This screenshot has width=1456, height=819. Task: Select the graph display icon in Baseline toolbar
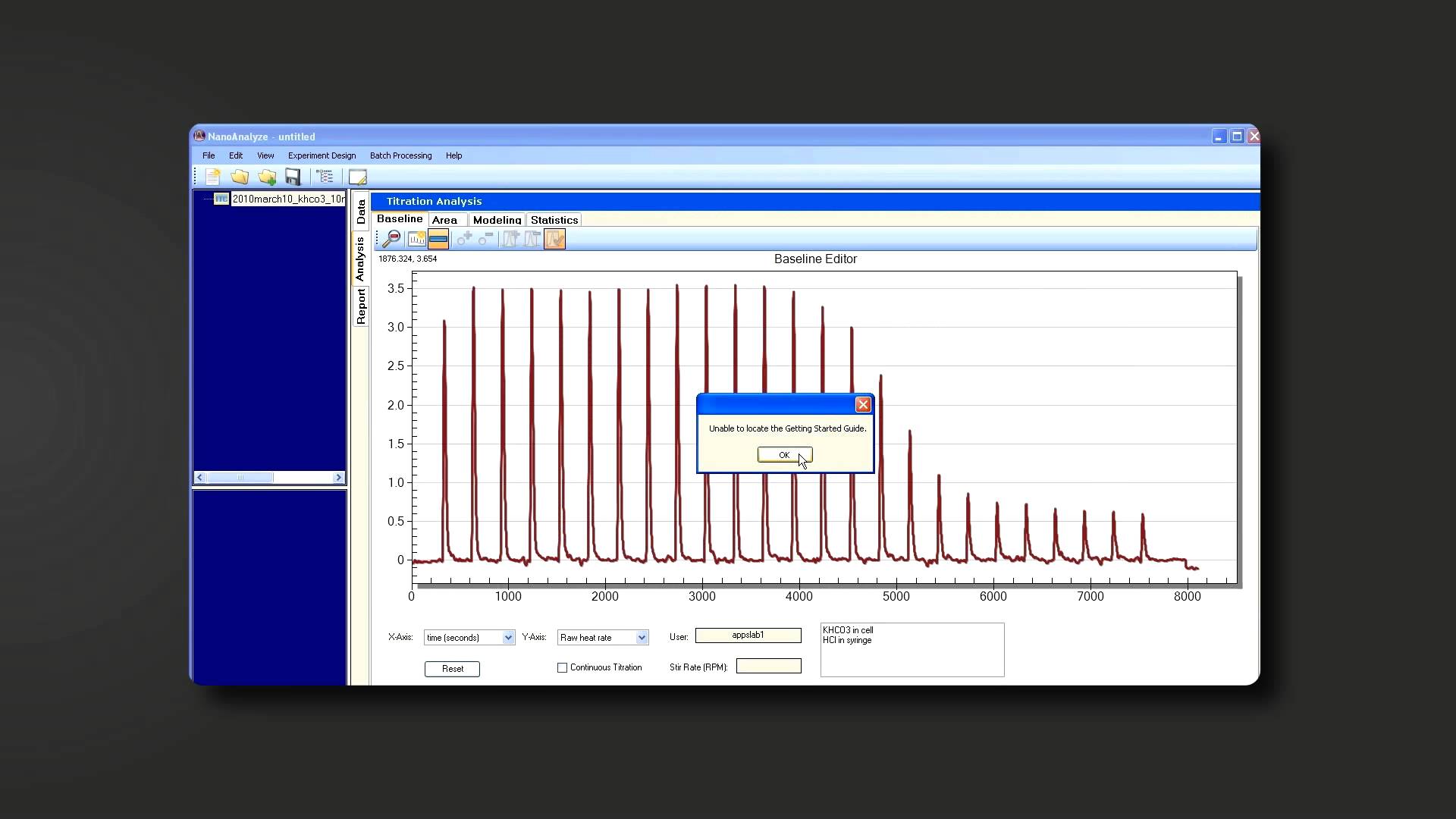tap(417, 239)
